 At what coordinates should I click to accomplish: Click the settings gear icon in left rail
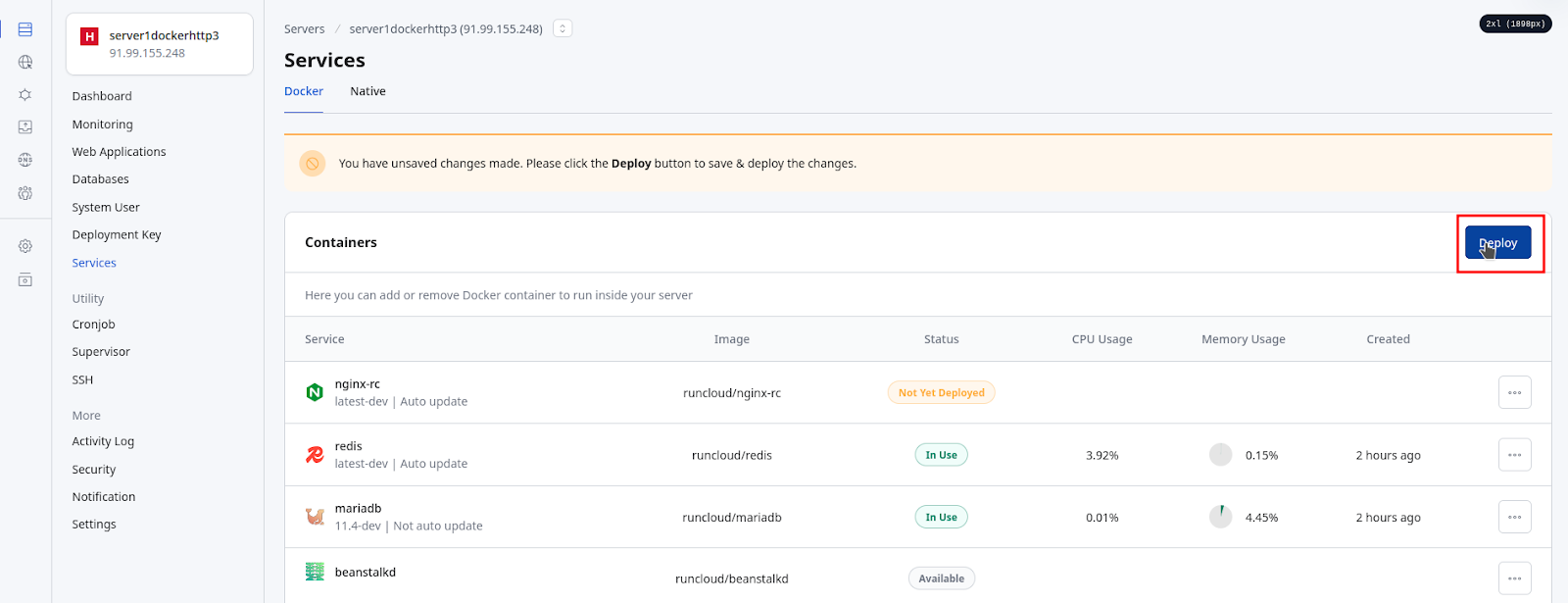coord(25,246)
